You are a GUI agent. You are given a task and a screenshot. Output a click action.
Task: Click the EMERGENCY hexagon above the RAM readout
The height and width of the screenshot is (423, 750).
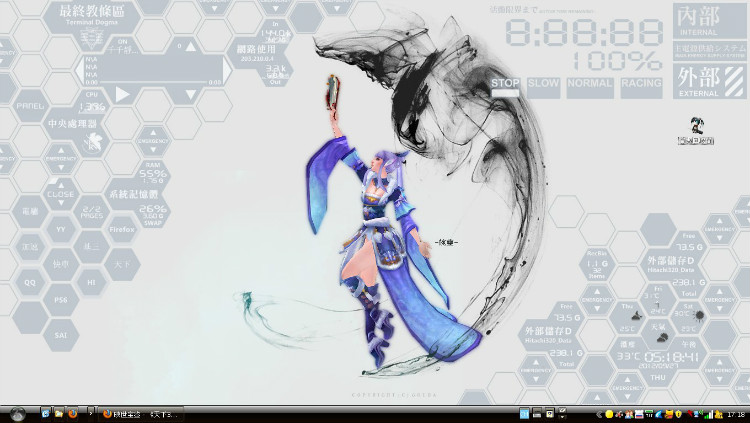pyautogui.click(x=153, y=141)
